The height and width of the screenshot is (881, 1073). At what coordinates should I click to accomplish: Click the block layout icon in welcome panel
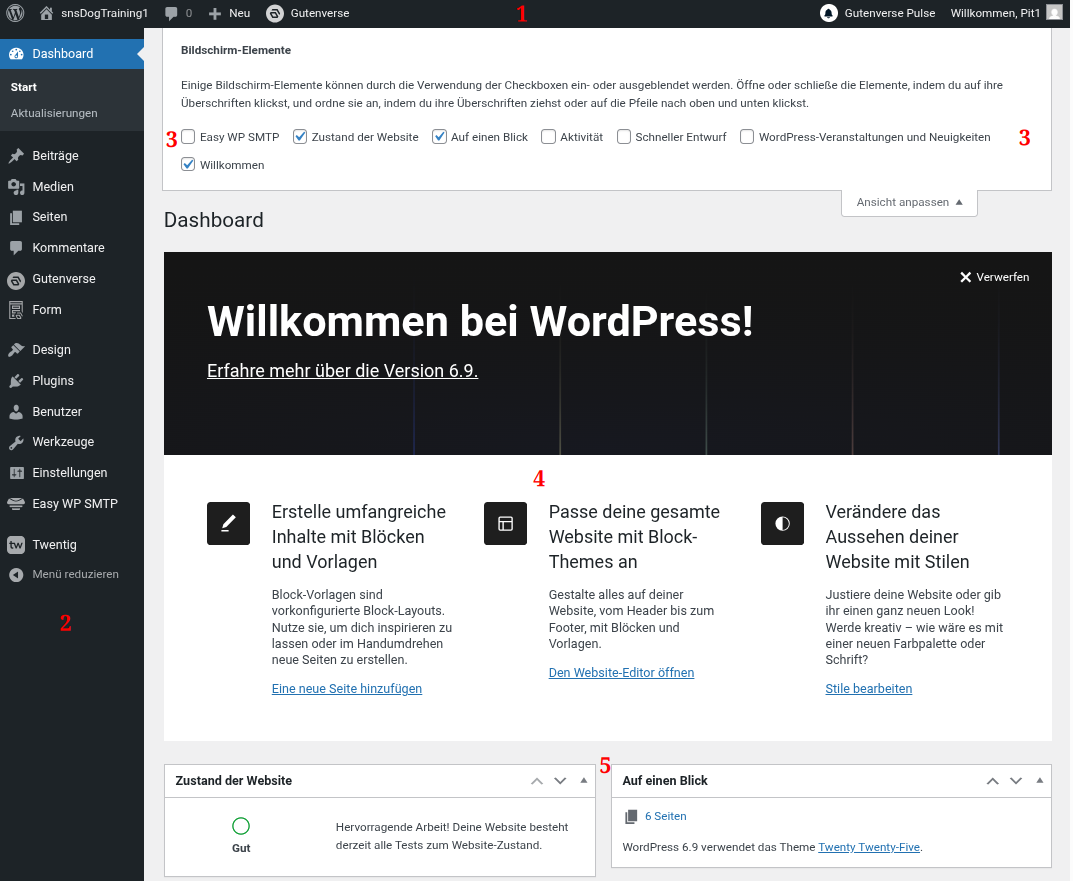506,524
